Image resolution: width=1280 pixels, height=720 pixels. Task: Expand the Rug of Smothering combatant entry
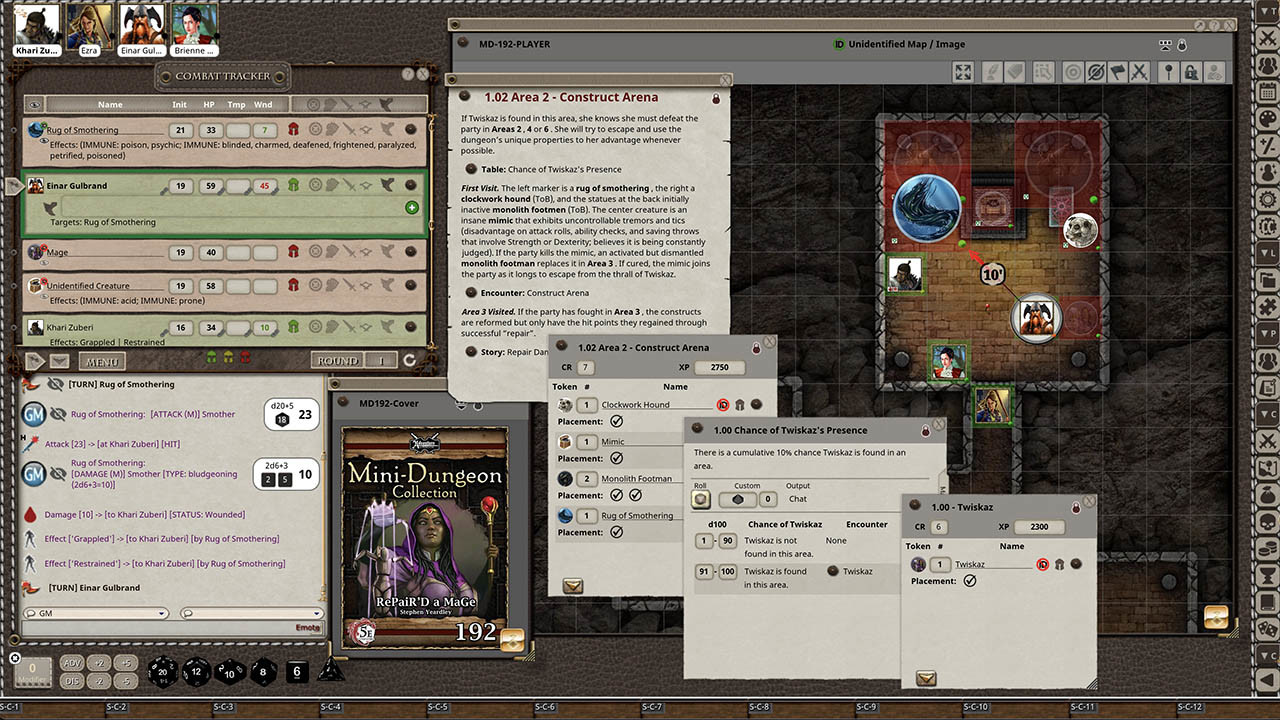point(13,130)
